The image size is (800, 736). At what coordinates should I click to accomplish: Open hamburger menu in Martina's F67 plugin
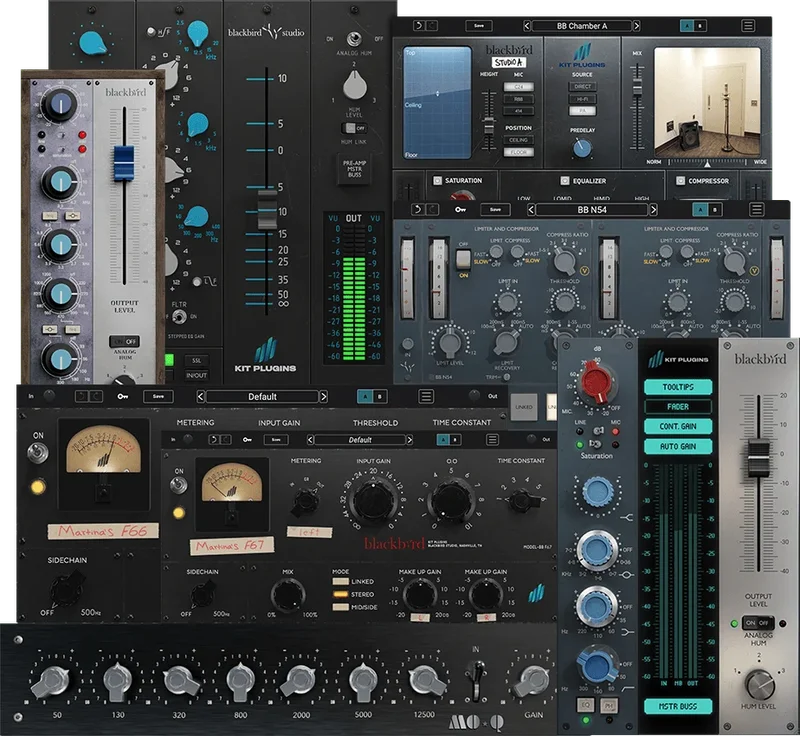coord(492,440)
